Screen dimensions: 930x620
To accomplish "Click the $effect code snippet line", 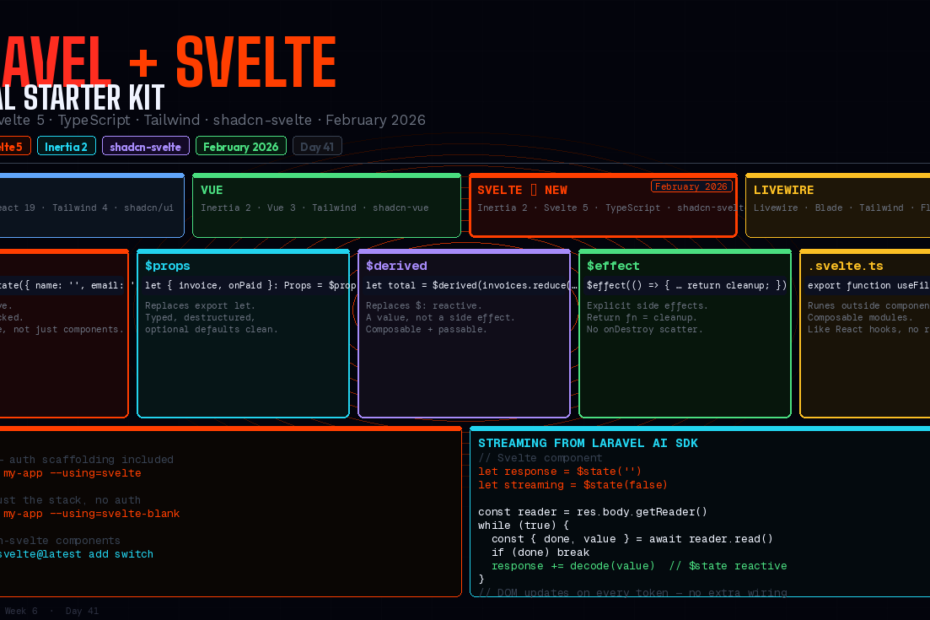I will click(685, 286).
